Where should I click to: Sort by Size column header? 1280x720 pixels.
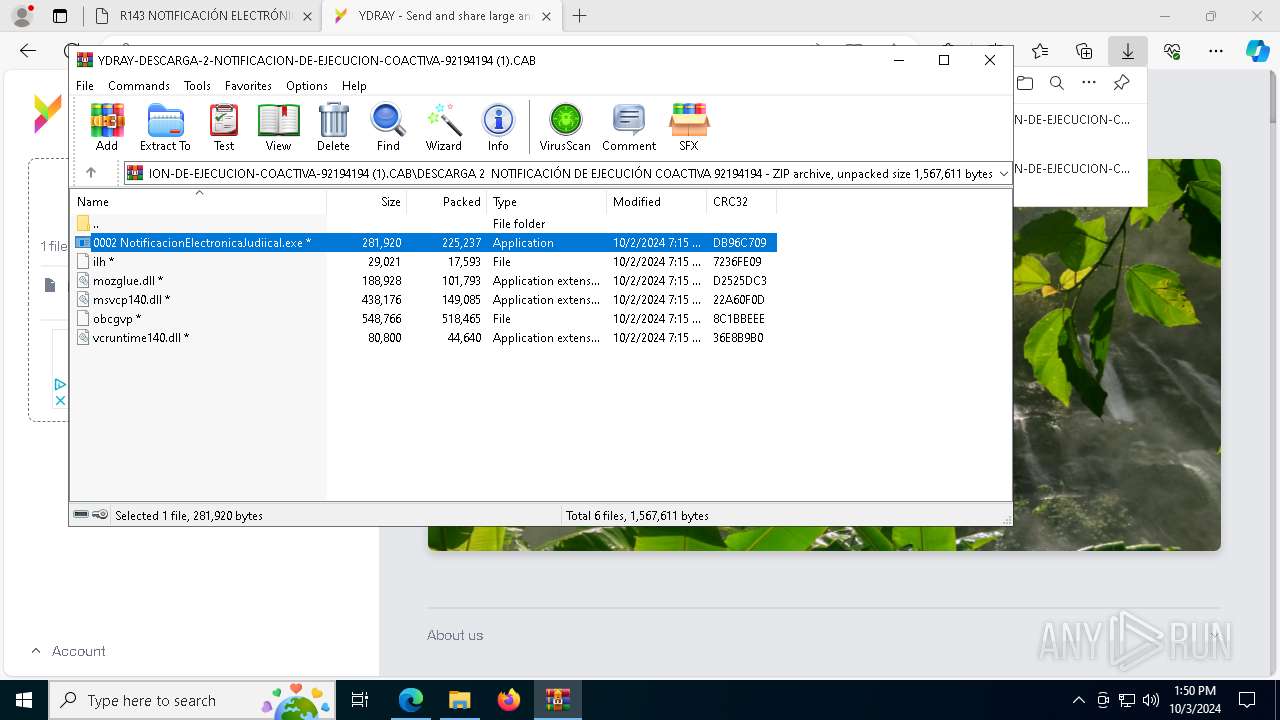coord(367,201)
